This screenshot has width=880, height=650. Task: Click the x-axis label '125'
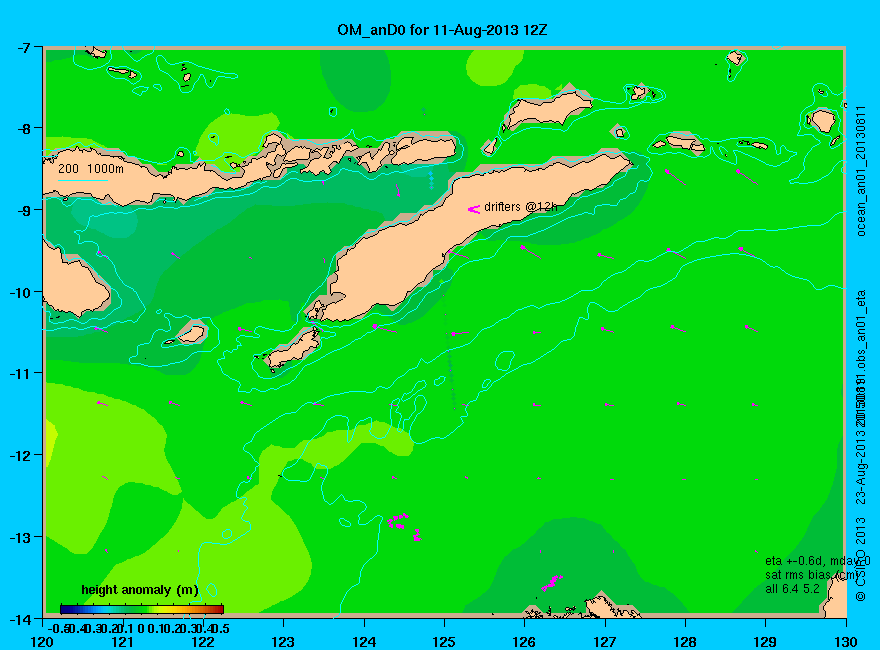444,642
